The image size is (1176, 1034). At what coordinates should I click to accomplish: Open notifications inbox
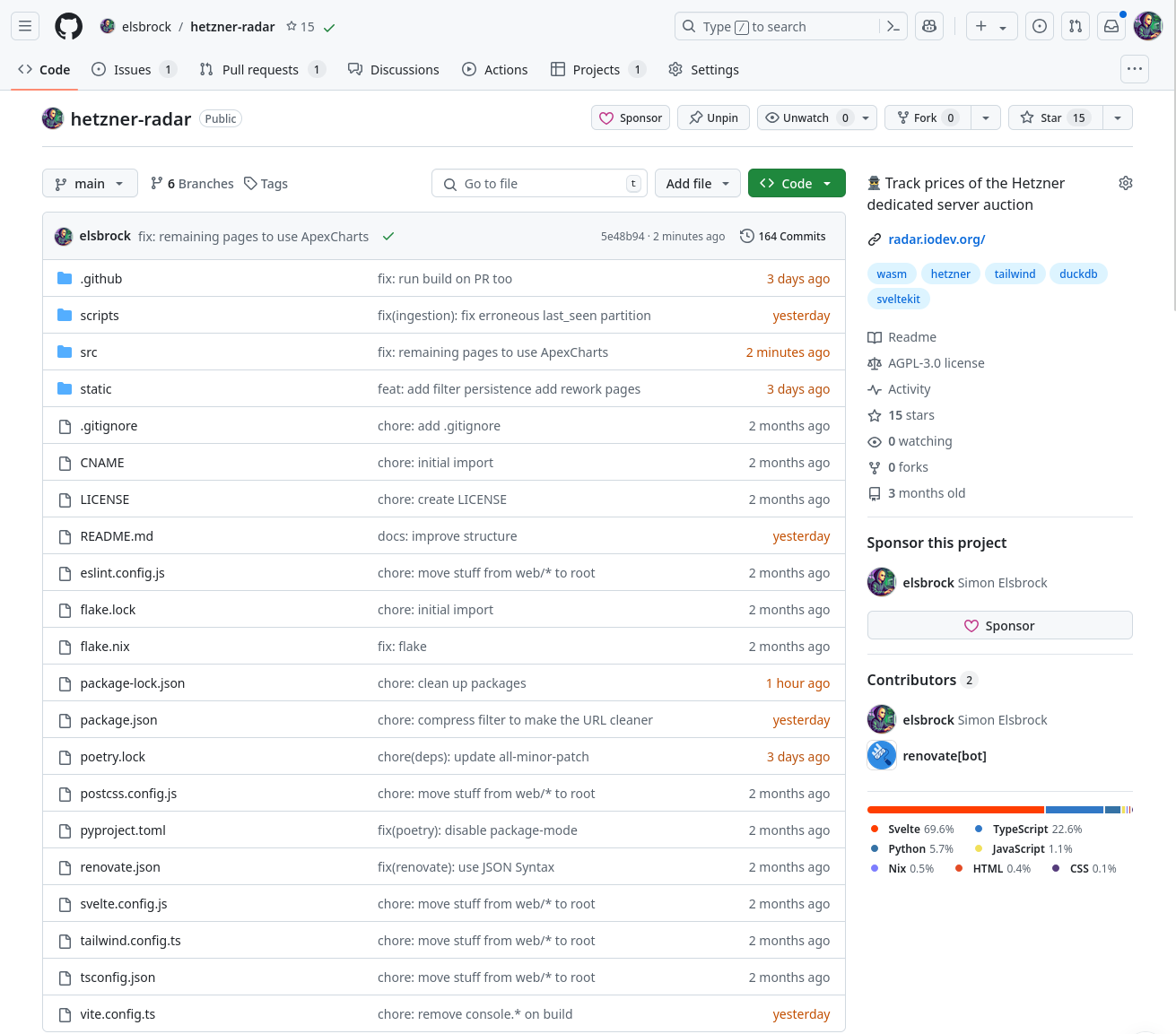pos(1111,26)
